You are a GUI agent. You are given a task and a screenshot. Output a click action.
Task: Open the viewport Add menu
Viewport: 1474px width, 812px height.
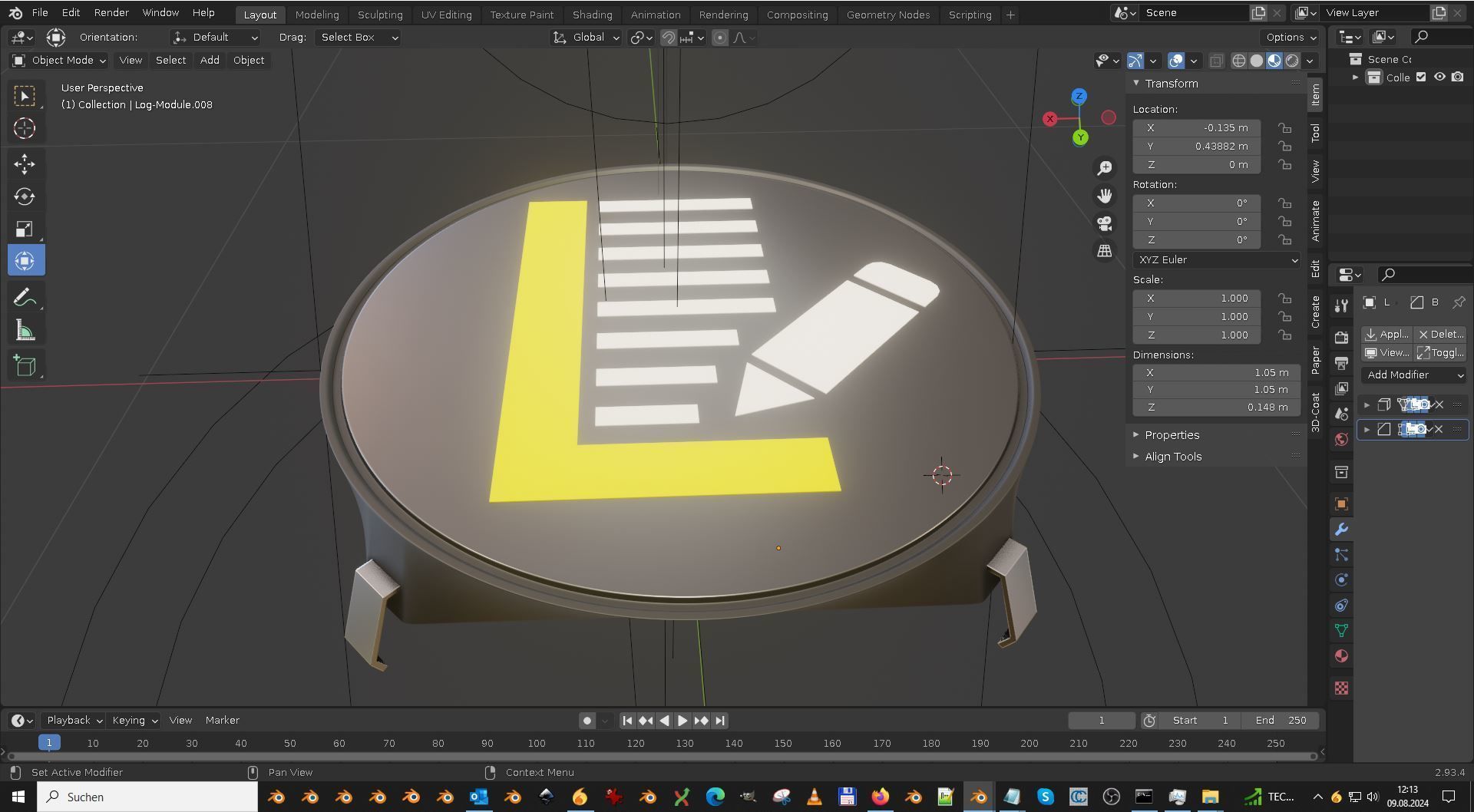coord(210,61)
